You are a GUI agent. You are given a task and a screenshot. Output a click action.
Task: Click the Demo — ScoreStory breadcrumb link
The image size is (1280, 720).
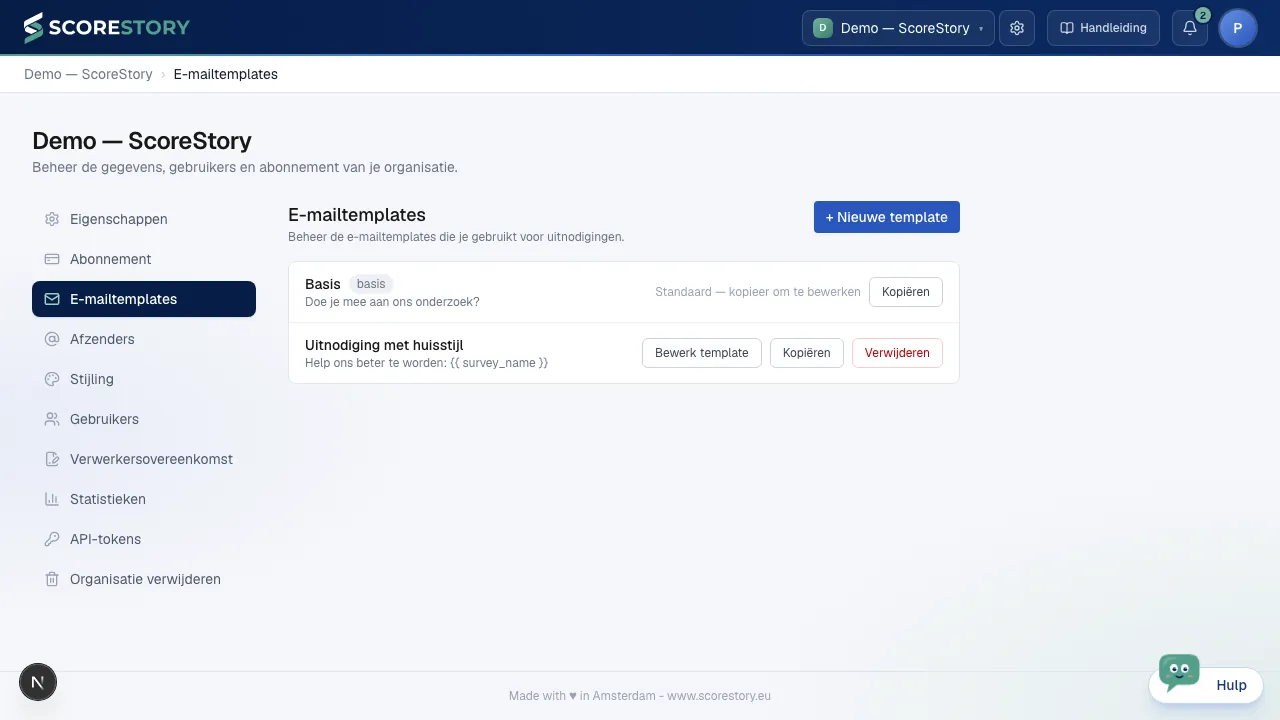pos(88,74)
